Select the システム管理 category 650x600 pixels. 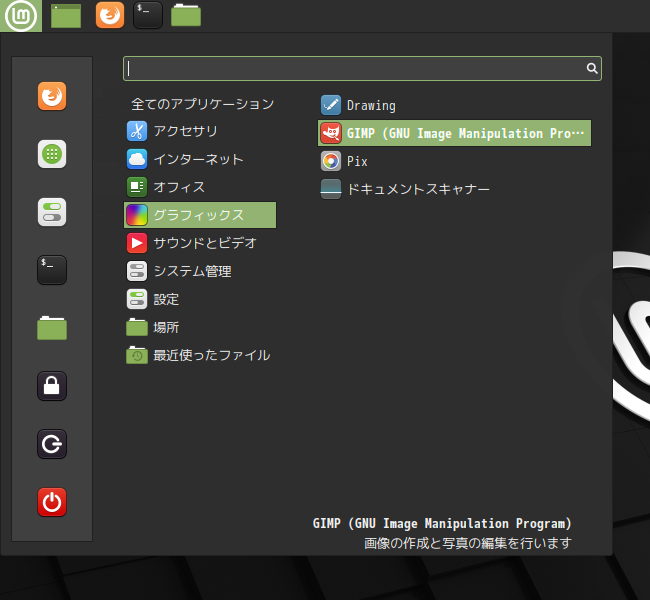coord(200,271)
